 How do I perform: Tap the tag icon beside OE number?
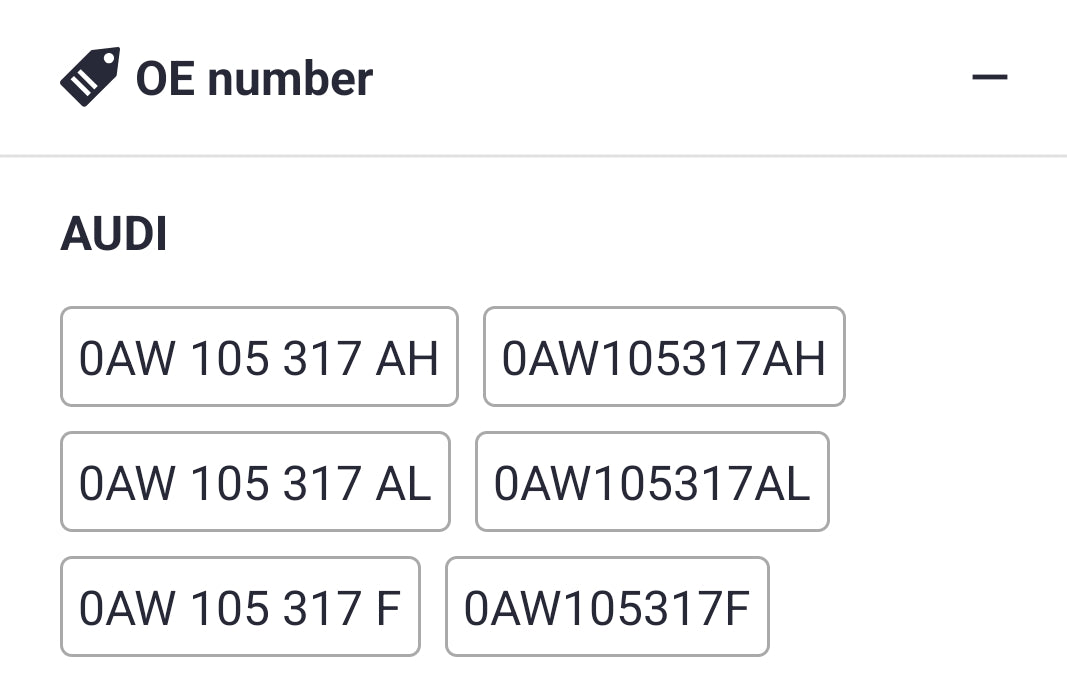click(x=90, y=77)
